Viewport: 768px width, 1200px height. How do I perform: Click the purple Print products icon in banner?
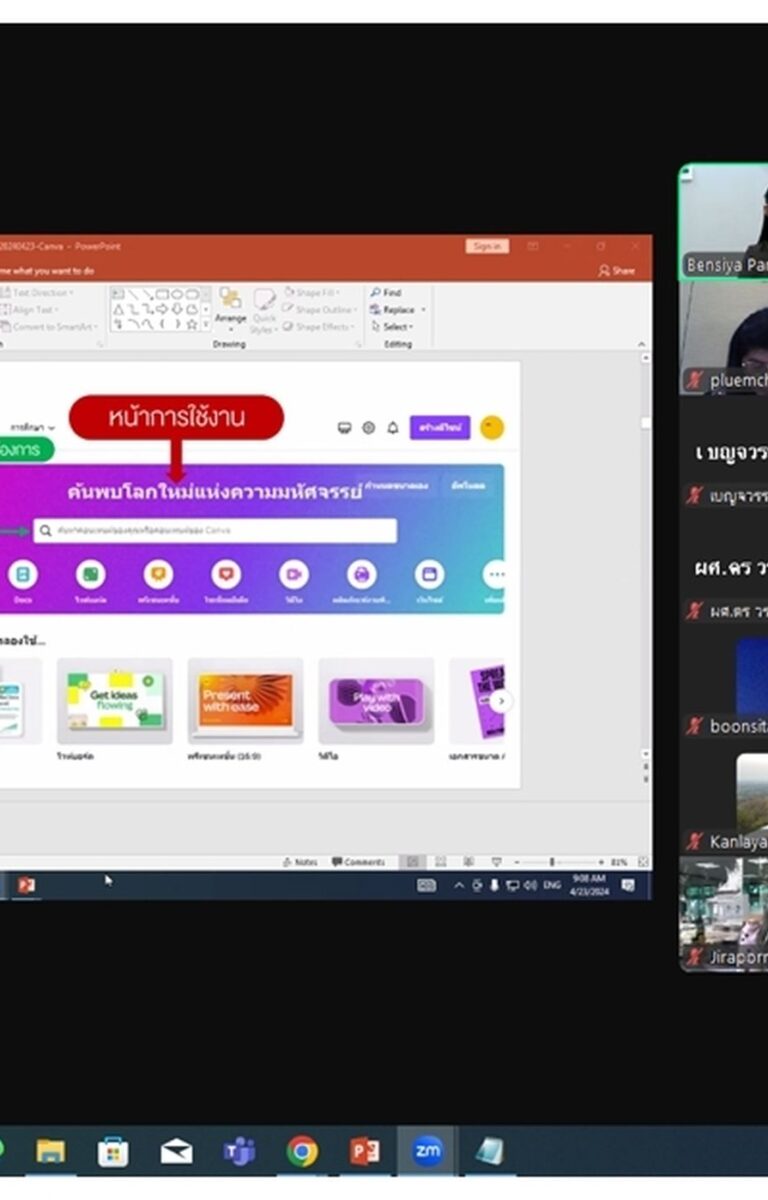(x=362, y=574)
